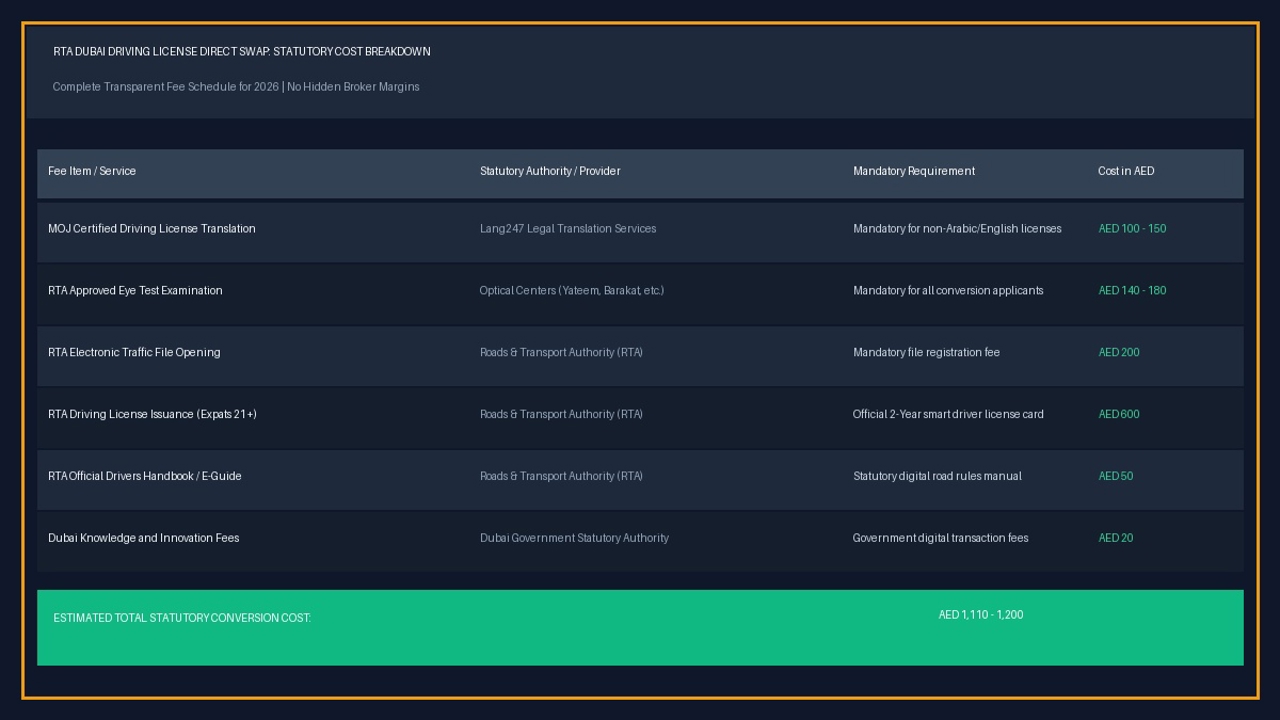Image resolution: width=1280 pixels, height=720 pixels.
Task: Click the provider cell in the License Issuance row
Action: click(561, 415)
